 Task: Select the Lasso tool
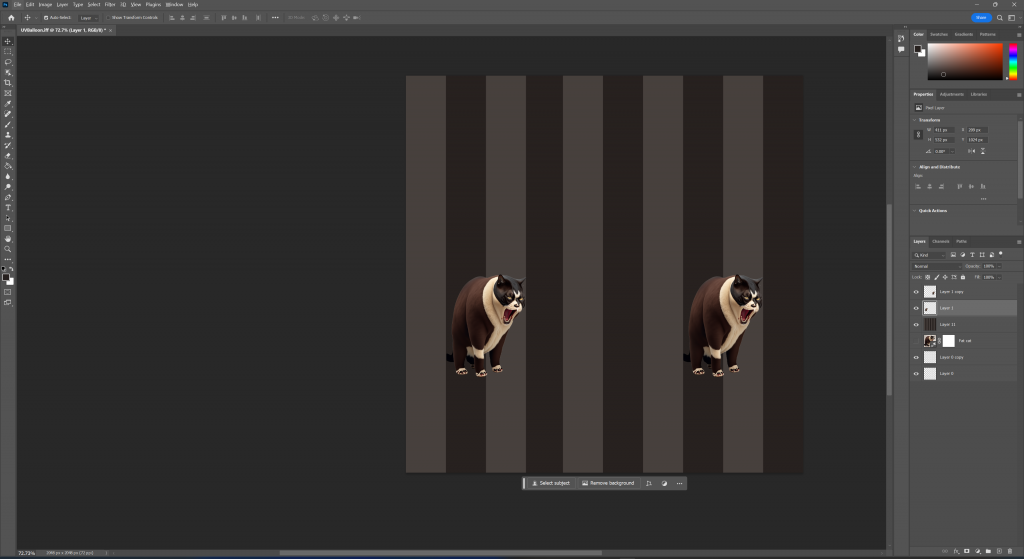pos(8,62)
